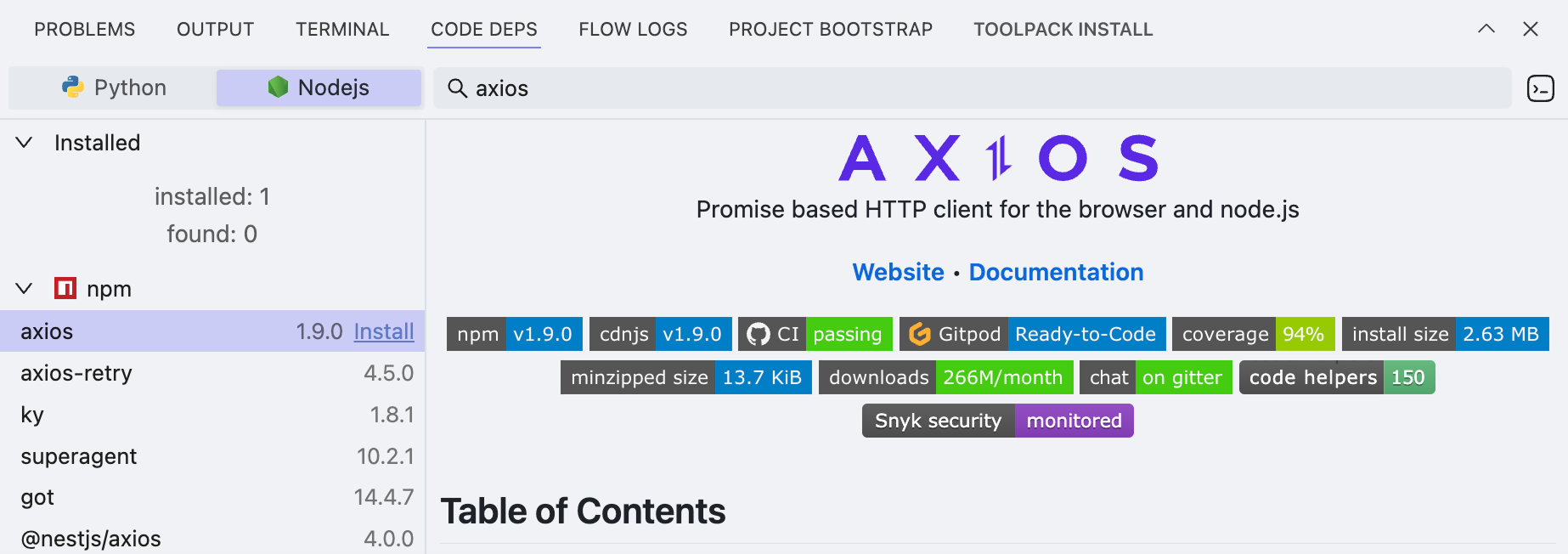Open the FLOW LOGS tab

pyautogui.click(x=633, y=29)
